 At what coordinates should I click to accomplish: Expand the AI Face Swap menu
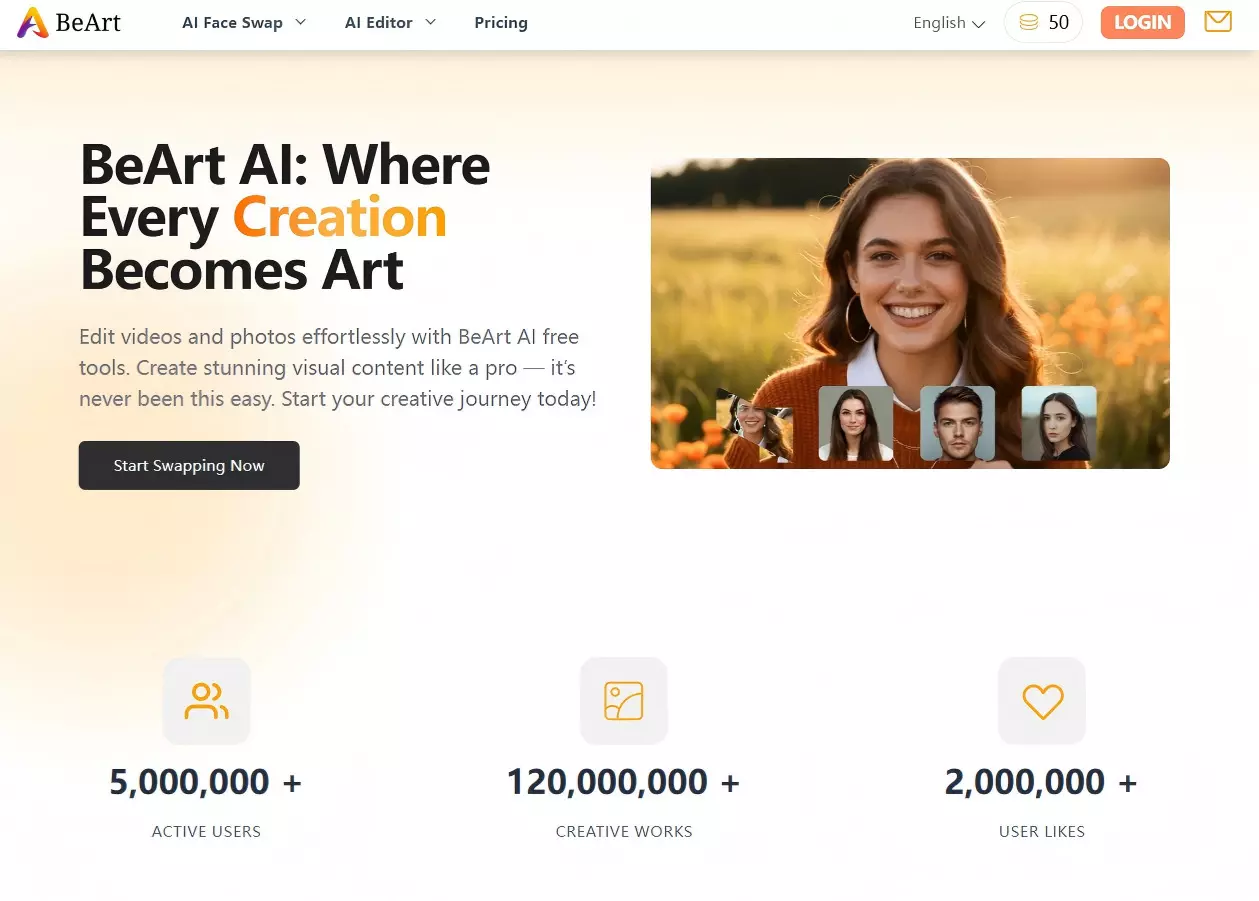pyautogui.click(x=244, y=22)
